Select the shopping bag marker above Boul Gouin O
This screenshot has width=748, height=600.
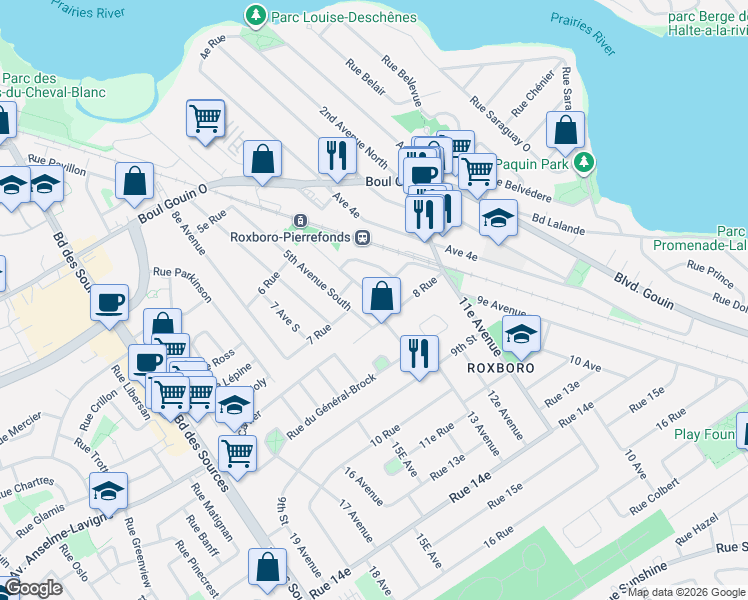(x=262, y=160)
